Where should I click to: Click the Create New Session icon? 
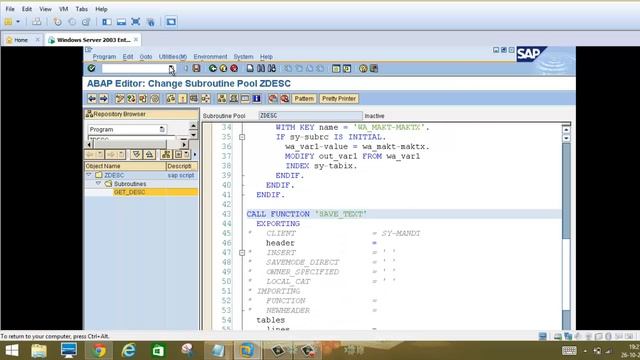pyautogui.click(x=336, y=69)
